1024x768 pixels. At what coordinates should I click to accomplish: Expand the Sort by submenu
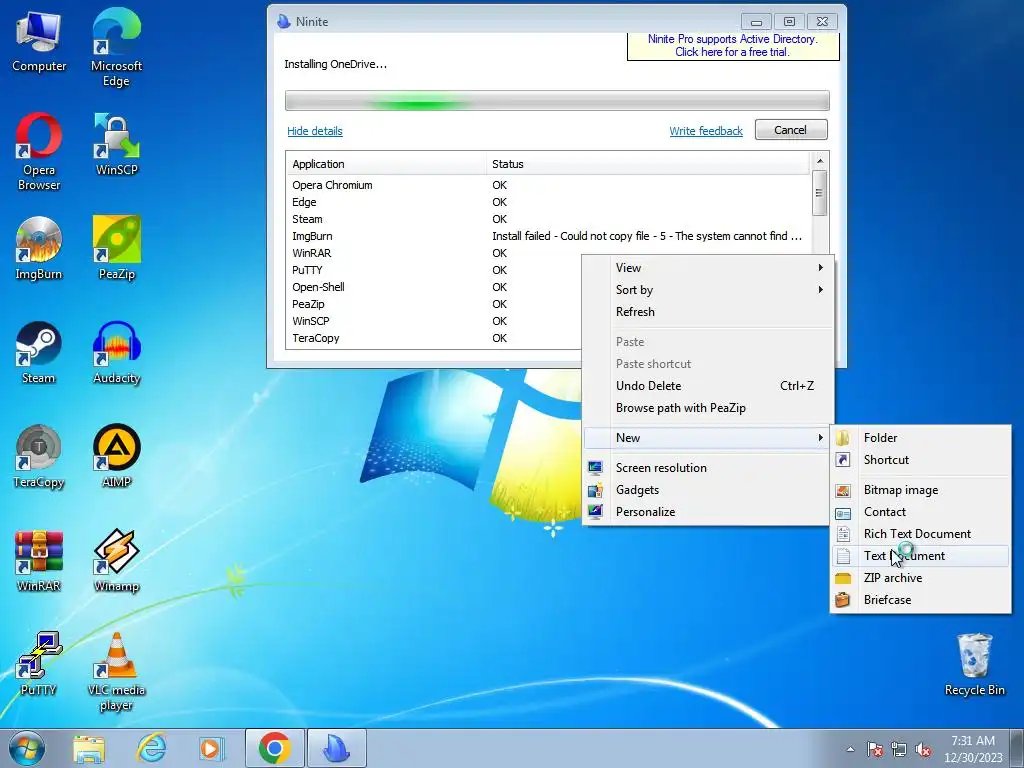tap(708, 290)
